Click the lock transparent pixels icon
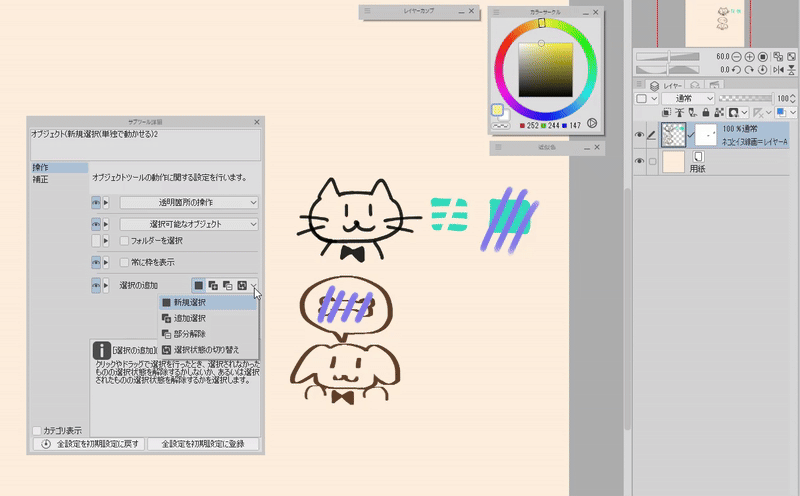The image size is (800, 496). (719, 112)
